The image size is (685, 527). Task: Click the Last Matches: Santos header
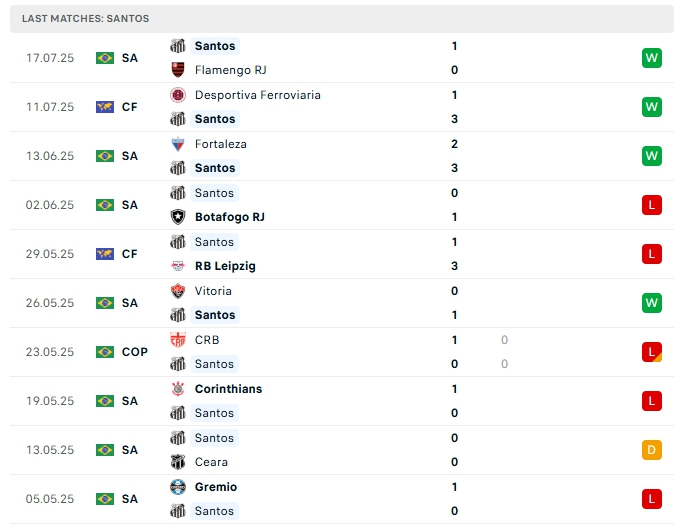click(85, 19)
